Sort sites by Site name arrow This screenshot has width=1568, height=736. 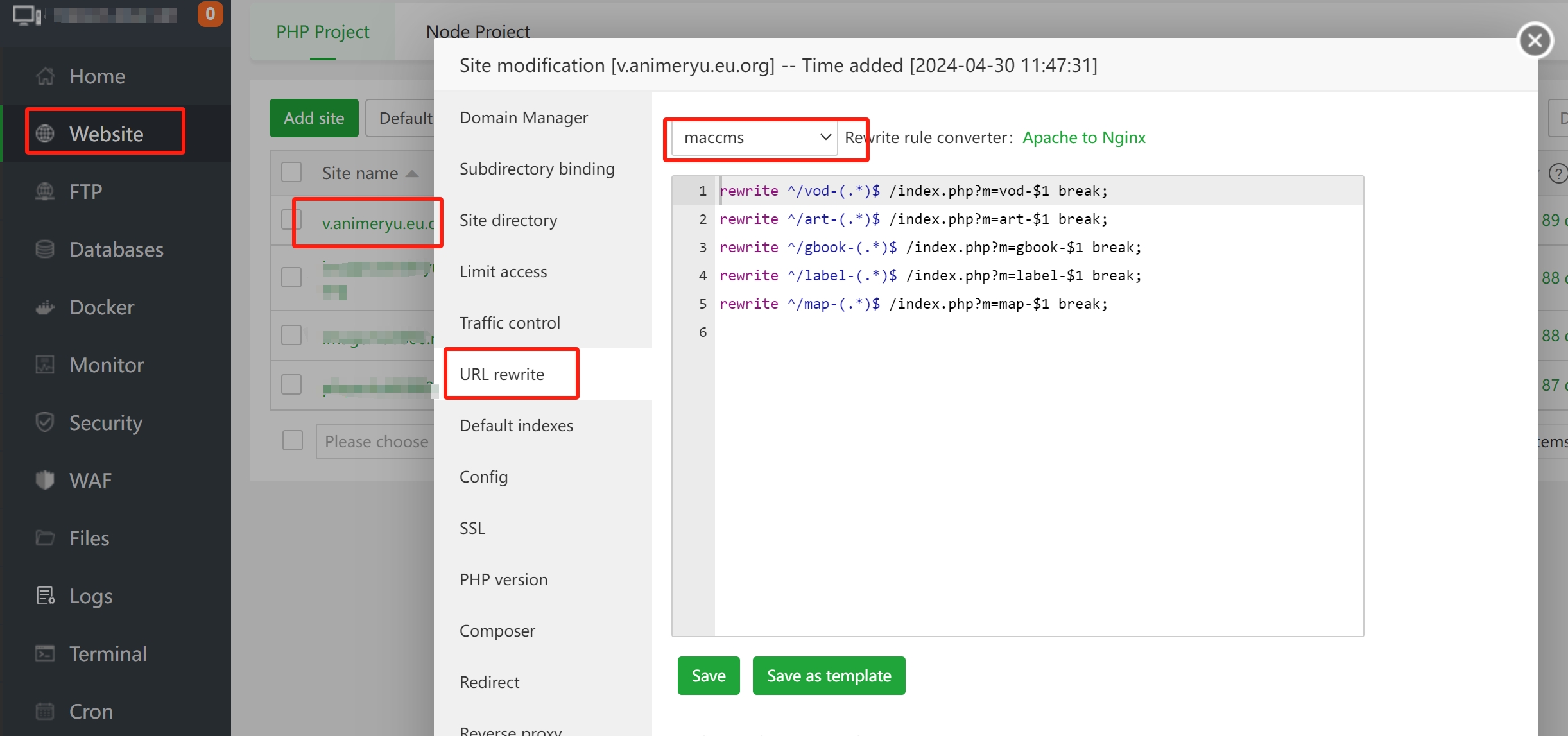point(412,174)
